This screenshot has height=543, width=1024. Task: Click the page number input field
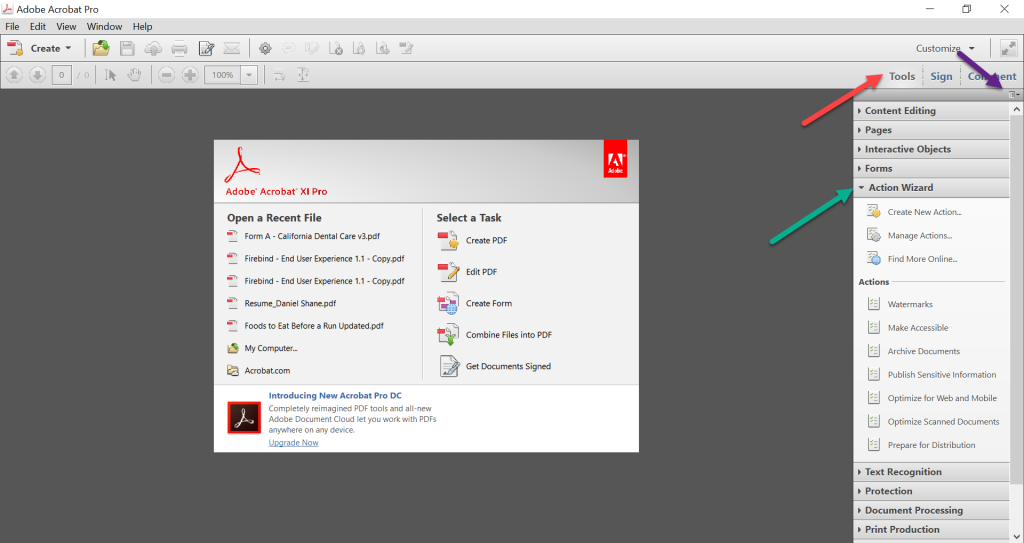(x=61, y=75)
